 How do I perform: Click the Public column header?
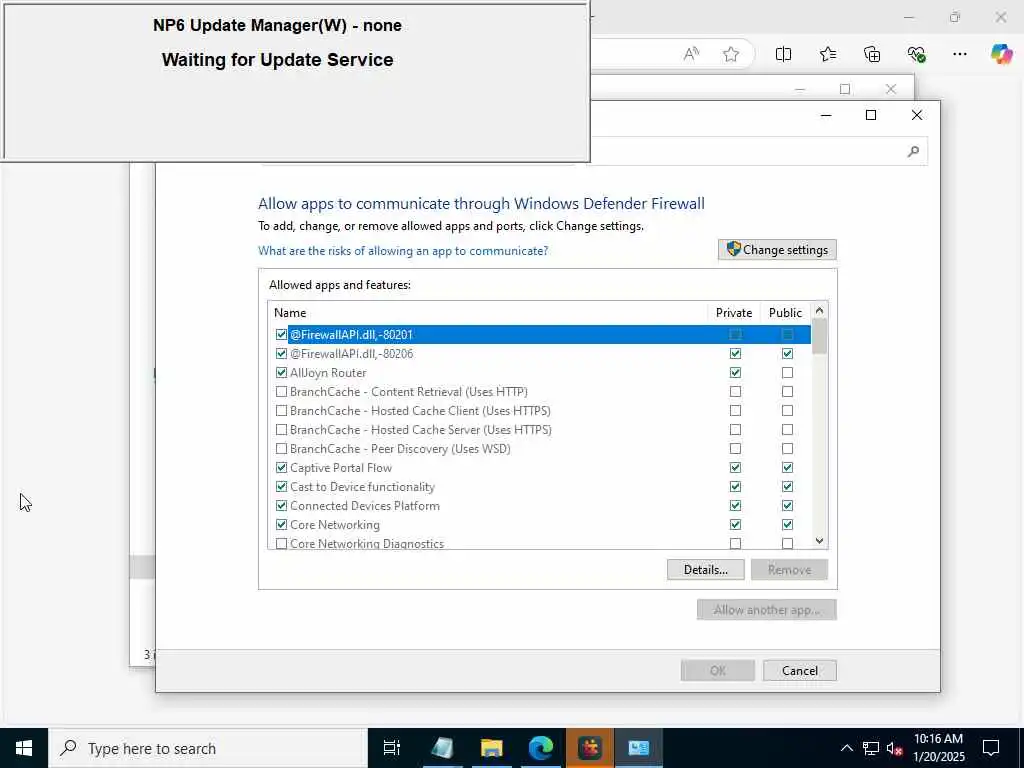pos(785,313)
